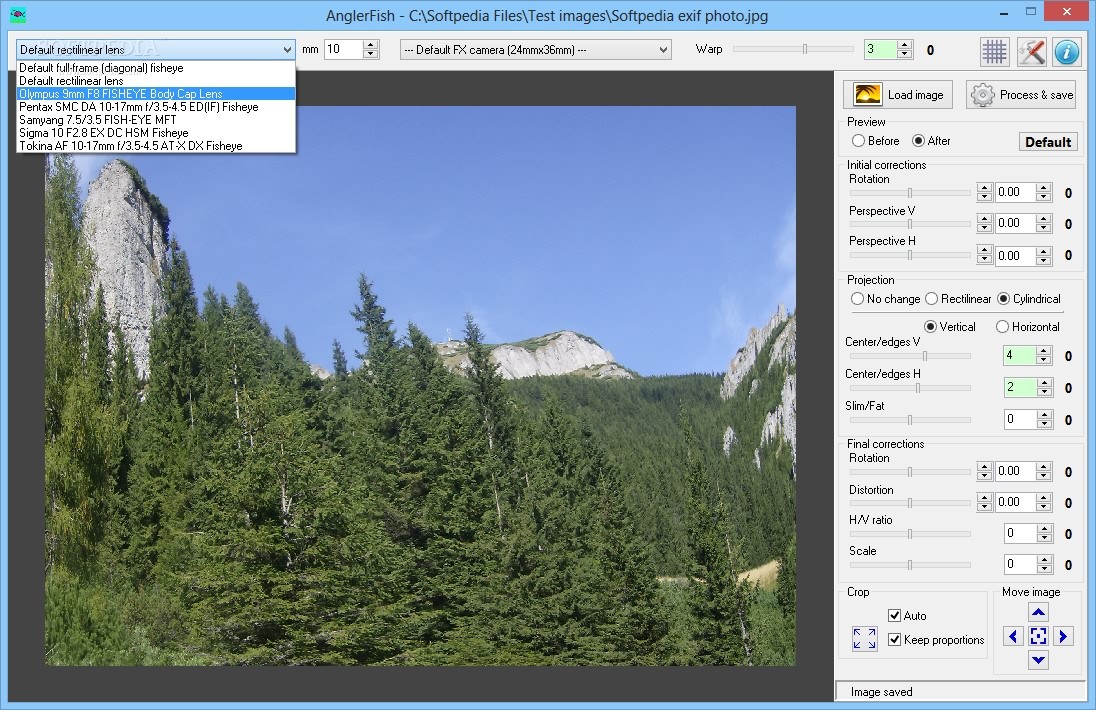Select the Before preview option
Viewport: 1096px width, 710px height.
coord(876,140)
